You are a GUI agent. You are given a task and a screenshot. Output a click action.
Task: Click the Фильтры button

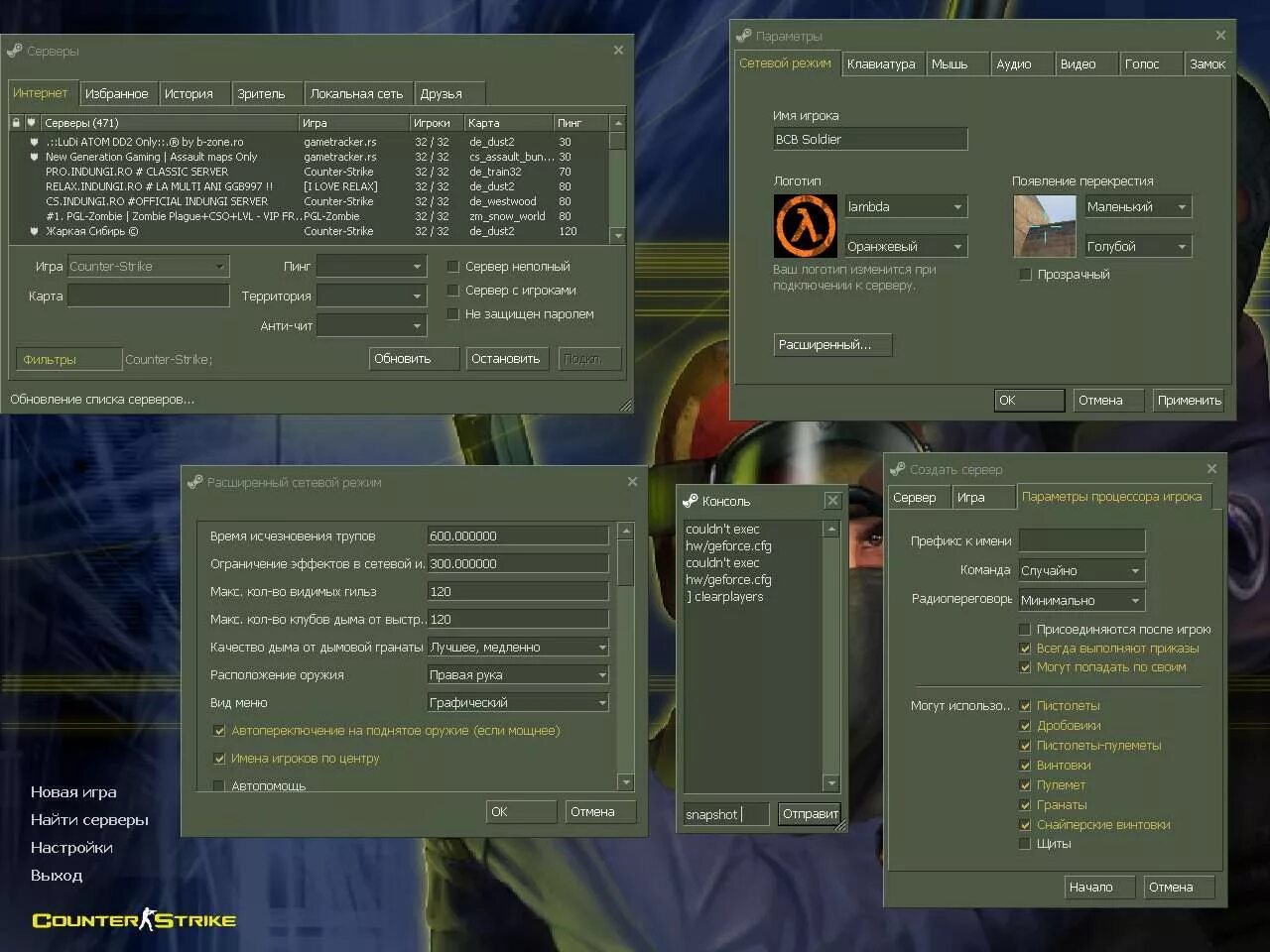(x=68, y=360)
